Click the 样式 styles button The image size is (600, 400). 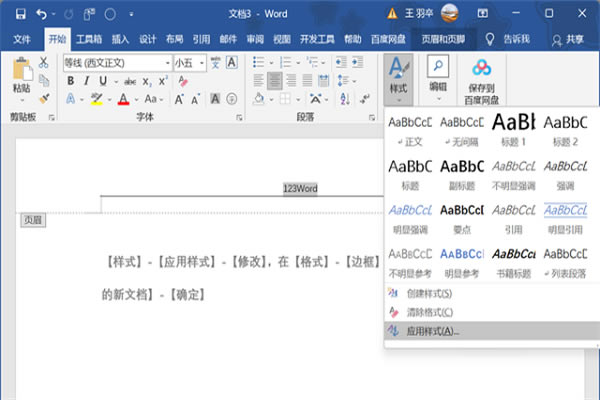(398, 80)
